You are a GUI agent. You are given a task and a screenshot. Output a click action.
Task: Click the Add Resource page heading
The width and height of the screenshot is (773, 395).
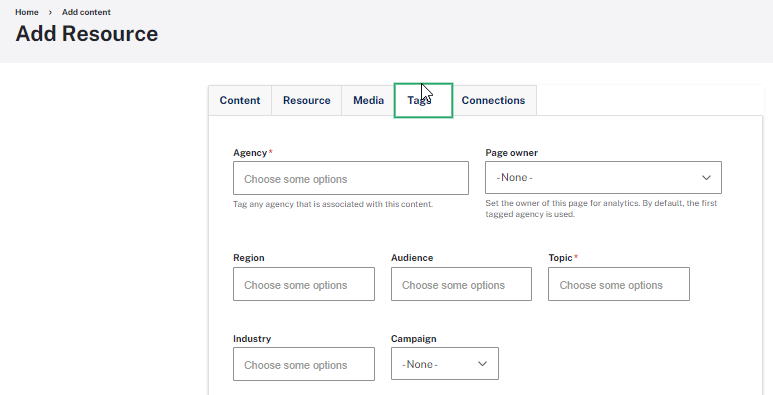click(x=87, y=34)
